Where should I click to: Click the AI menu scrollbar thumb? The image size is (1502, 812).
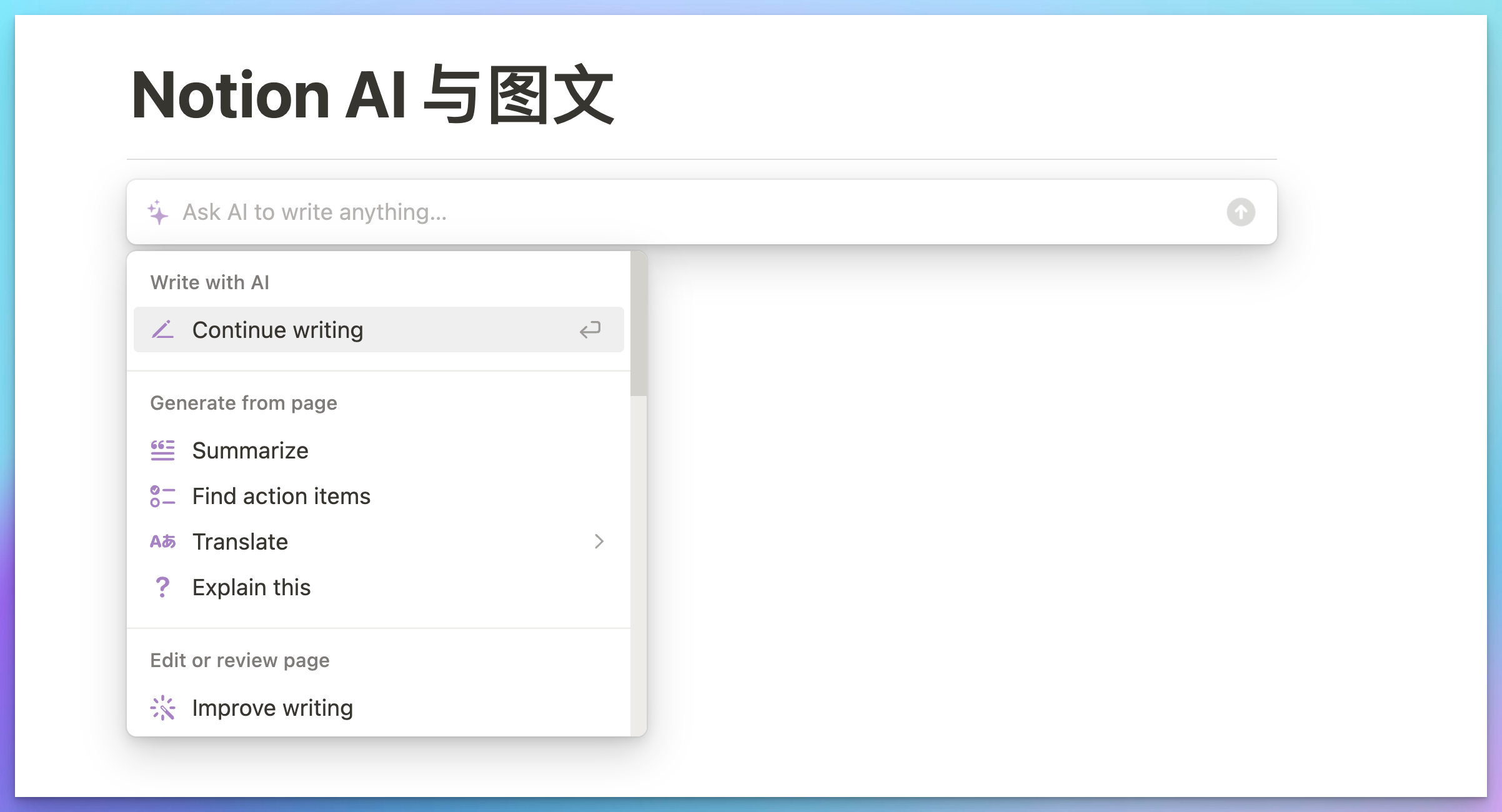tap(639, 324)
